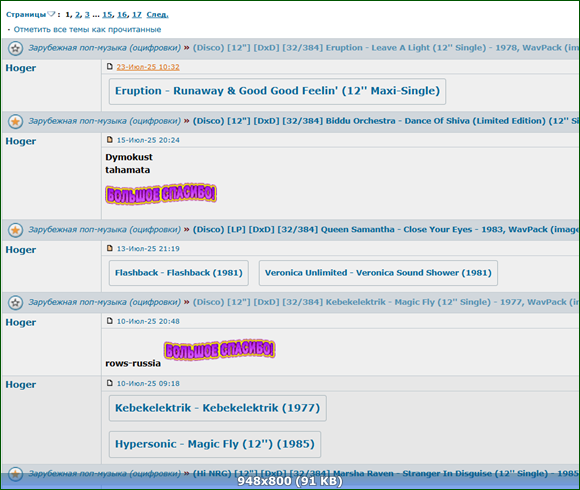This screenshot has height=490, width=580.
Task: Click Hypersonic - Magic Fly (12") (1985) button
Action: 215,444
